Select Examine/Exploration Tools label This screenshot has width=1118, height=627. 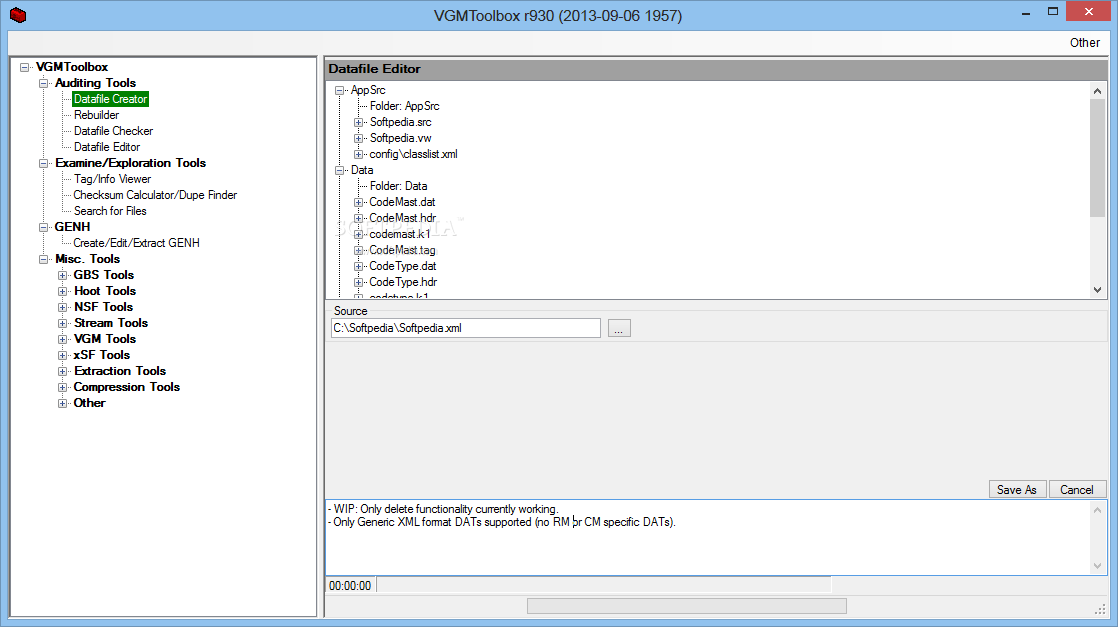pos(130,163)
